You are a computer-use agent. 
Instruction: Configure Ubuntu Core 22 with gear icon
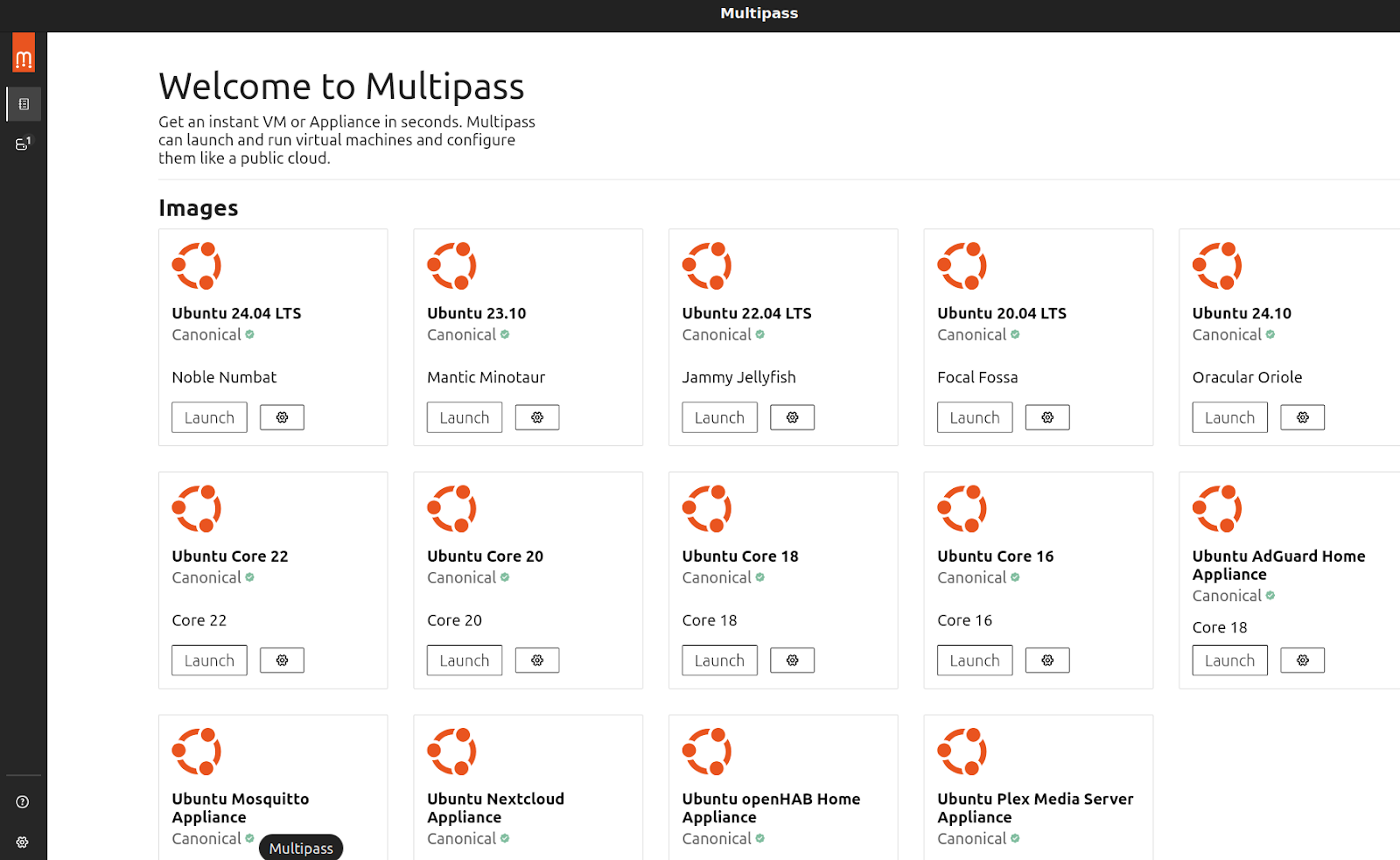point(282,661)
